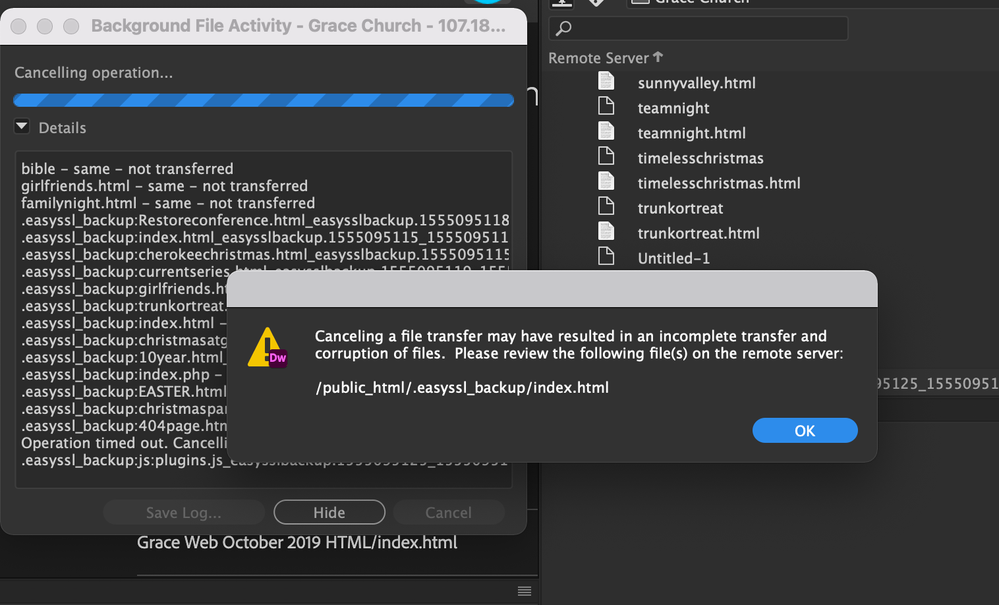Image resolution: width=999 pixels, height=605 pixels.
Task: Click the Save Log button
Action: click(x=183, y=511)
